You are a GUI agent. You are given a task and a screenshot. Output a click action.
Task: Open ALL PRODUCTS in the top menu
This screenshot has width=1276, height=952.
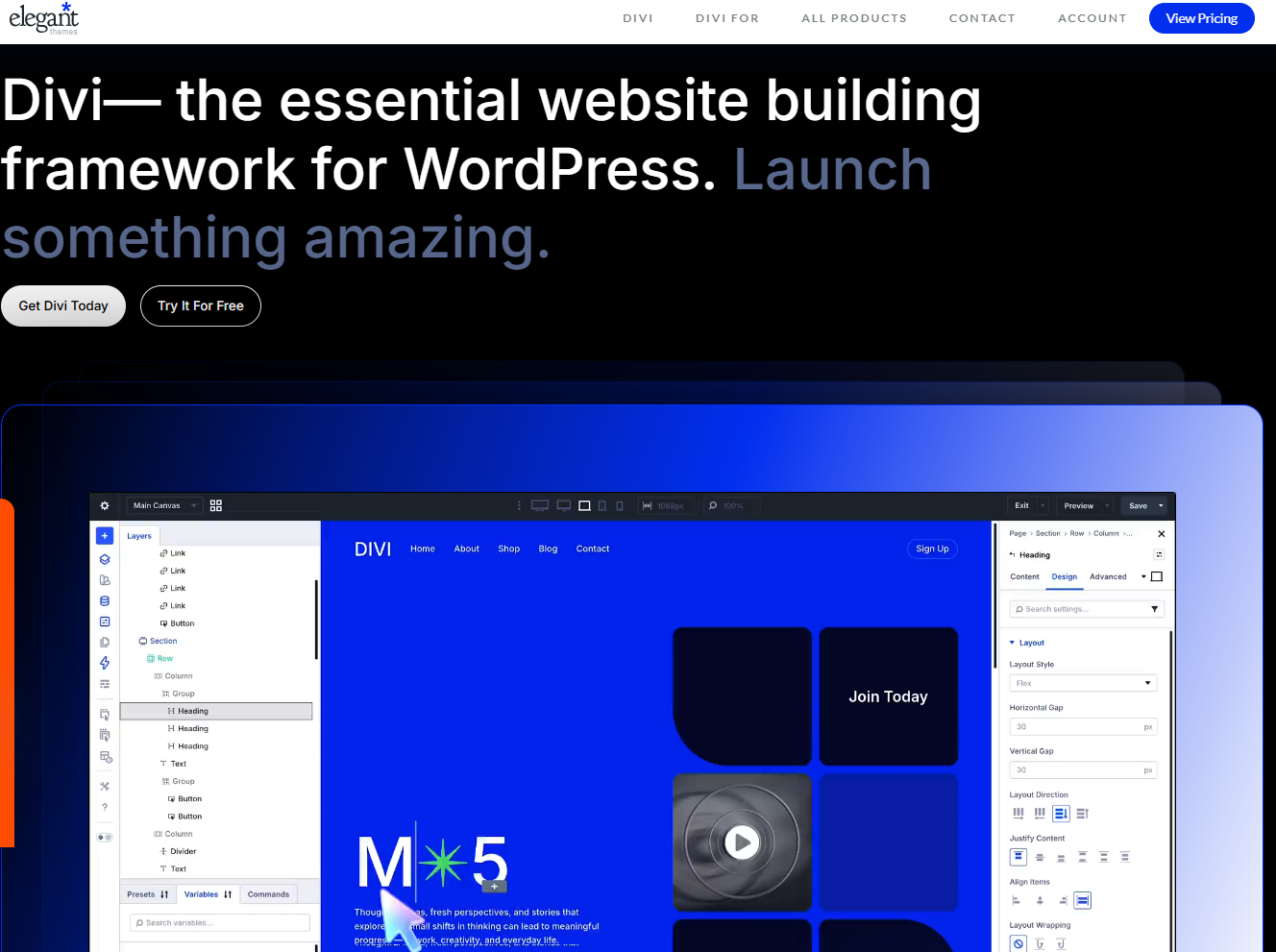(x=854, y=18)
